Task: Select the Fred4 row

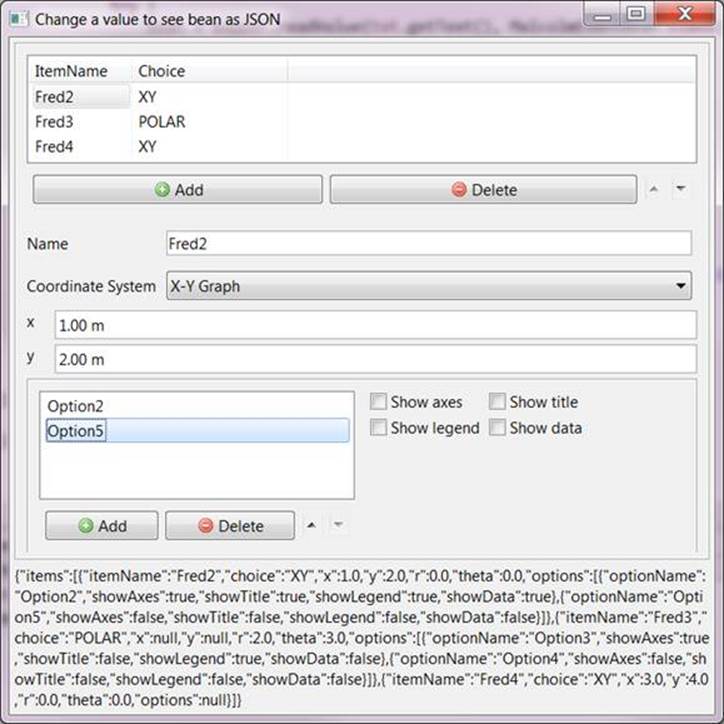Action: [362, 147]
